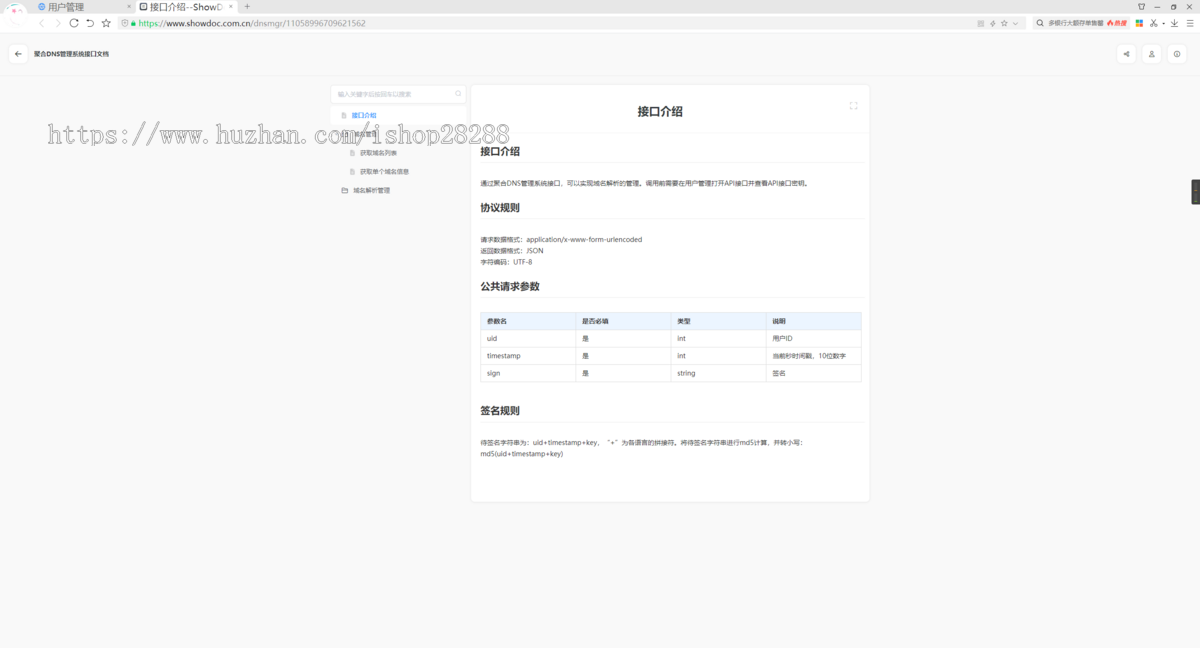Open the user profile icon in page header
Image resolution: width=1200 pixels, height=648 pixels.
tap(1152, 54)
